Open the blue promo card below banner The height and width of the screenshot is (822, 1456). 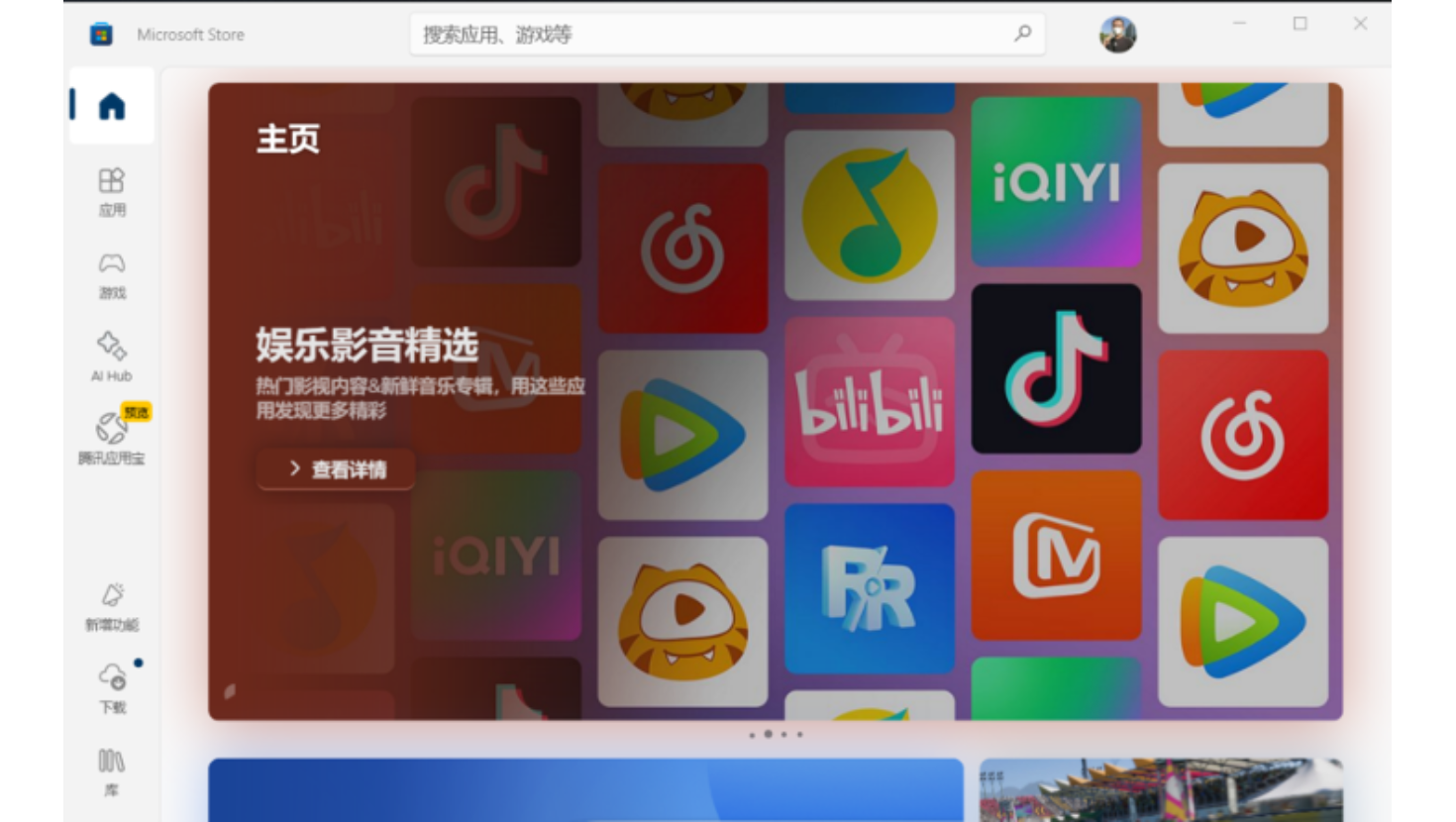(584, 789)
